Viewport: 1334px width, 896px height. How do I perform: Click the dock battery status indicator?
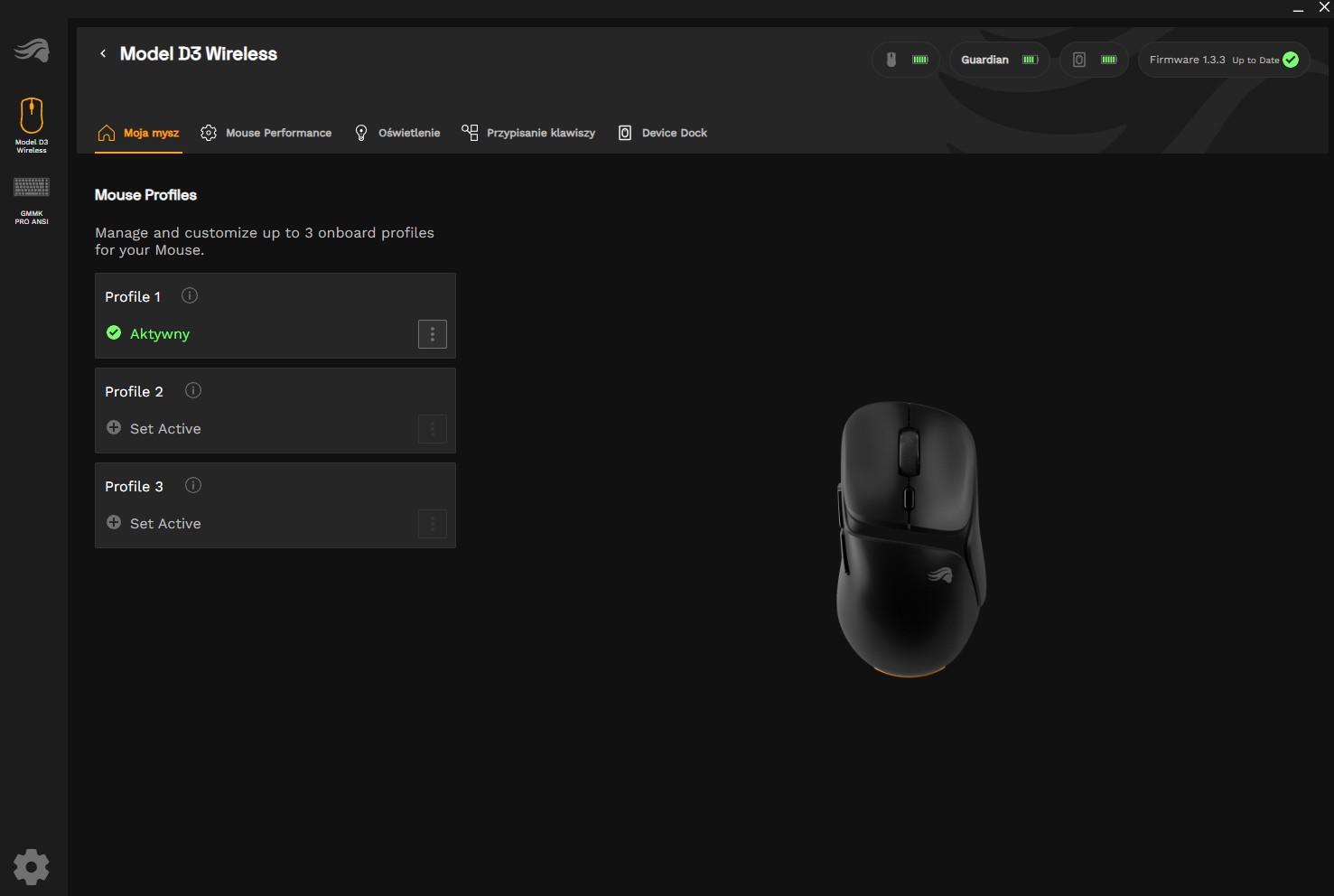[1094, 60]
